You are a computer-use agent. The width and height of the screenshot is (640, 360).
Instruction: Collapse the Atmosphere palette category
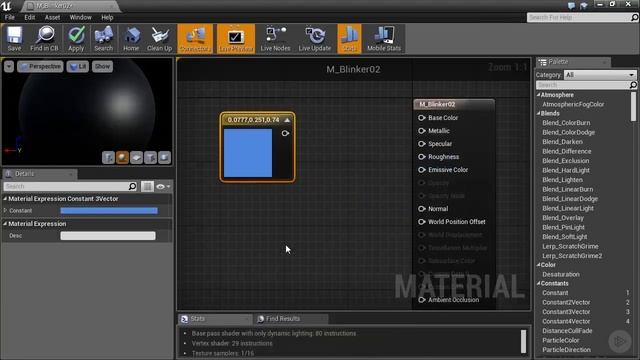538,95
